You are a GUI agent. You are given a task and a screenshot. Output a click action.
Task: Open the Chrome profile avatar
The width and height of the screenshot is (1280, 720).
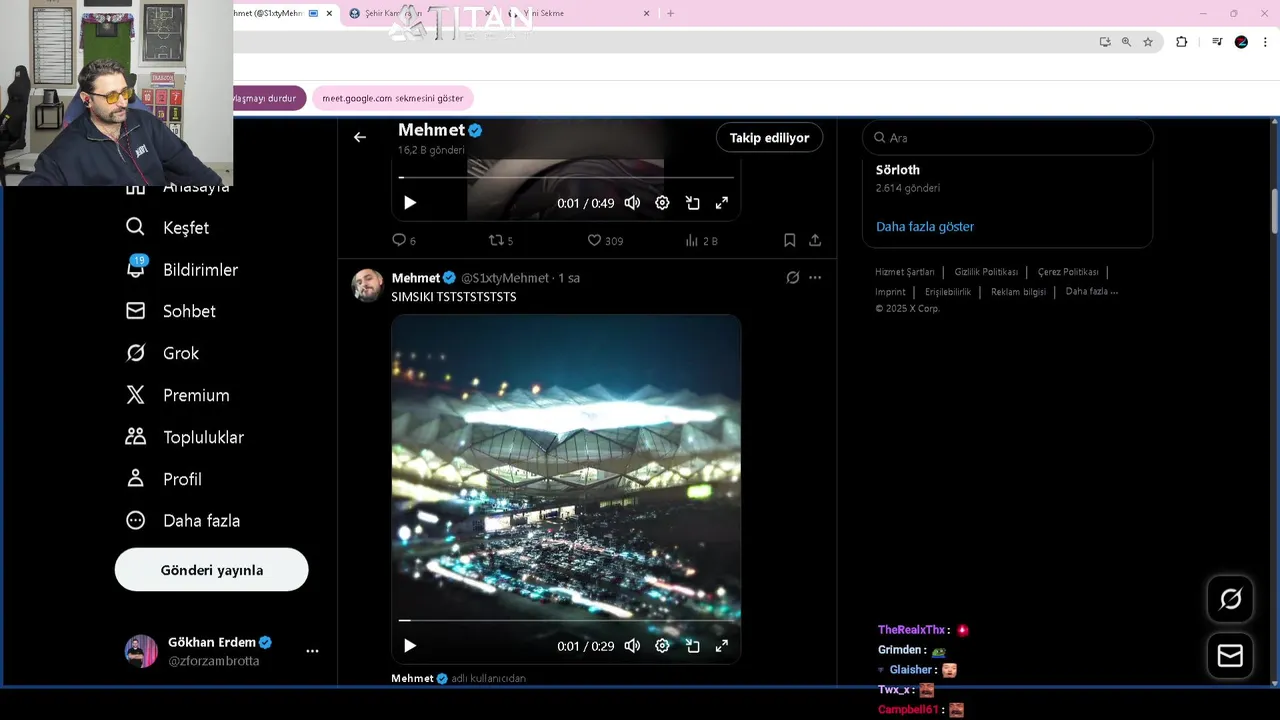pos(1241,42)
